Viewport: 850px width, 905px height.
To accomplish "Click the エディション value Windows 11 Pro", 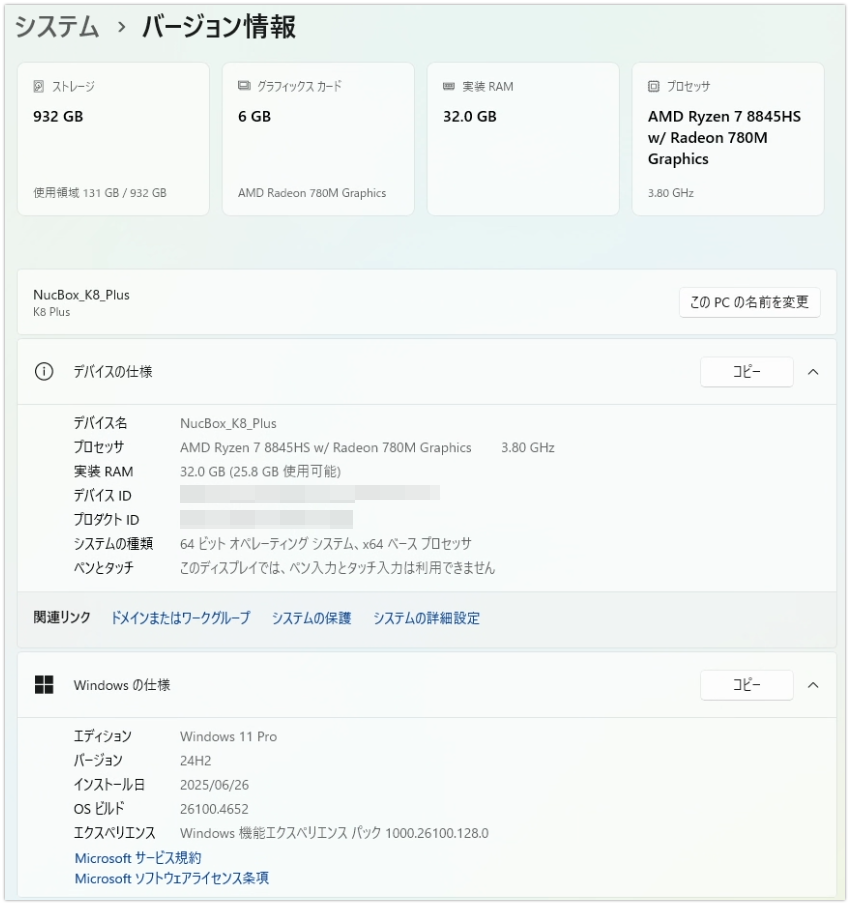I will pyautogui.click(x=229, y=737).
